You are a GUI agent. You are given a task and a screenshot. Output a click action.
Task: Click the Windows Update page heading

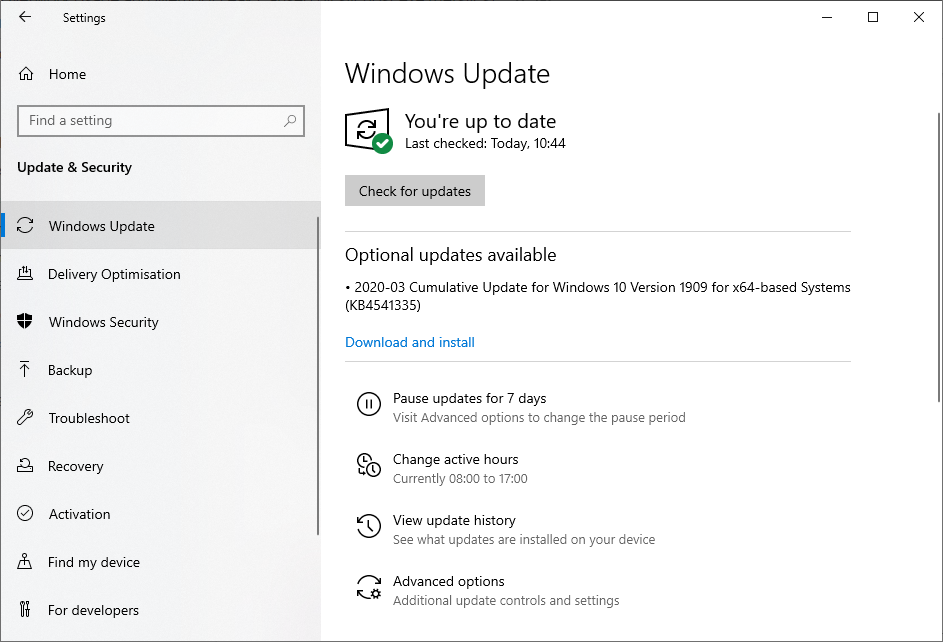click(447, 74)
